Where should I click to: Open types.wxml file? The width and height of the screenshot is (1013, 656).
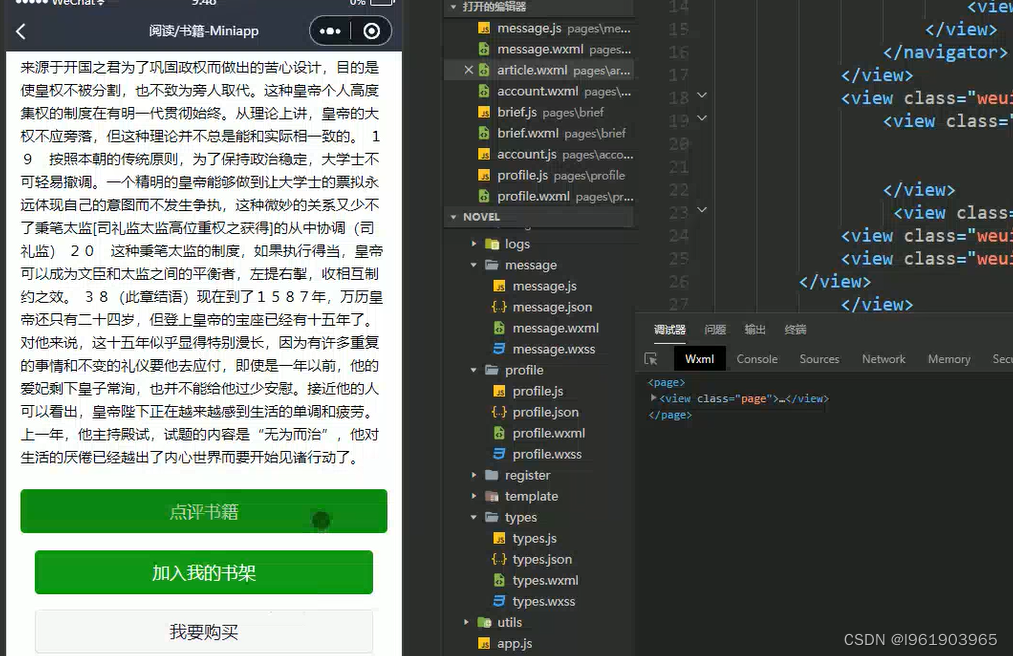545,580
